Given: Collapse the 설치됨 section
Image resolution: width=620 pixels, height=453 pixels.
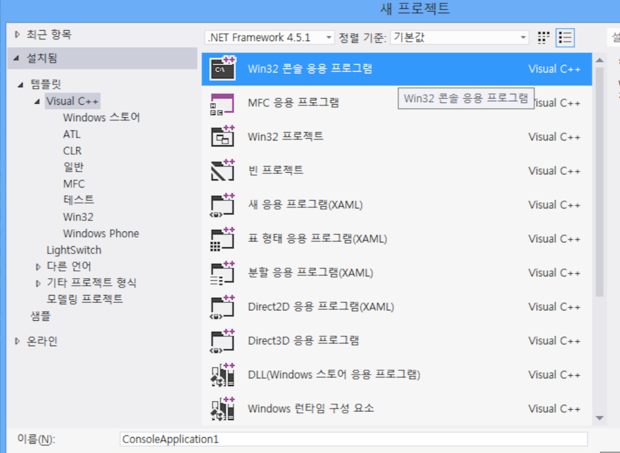Looking at the screenshot, I should [17, 59].
